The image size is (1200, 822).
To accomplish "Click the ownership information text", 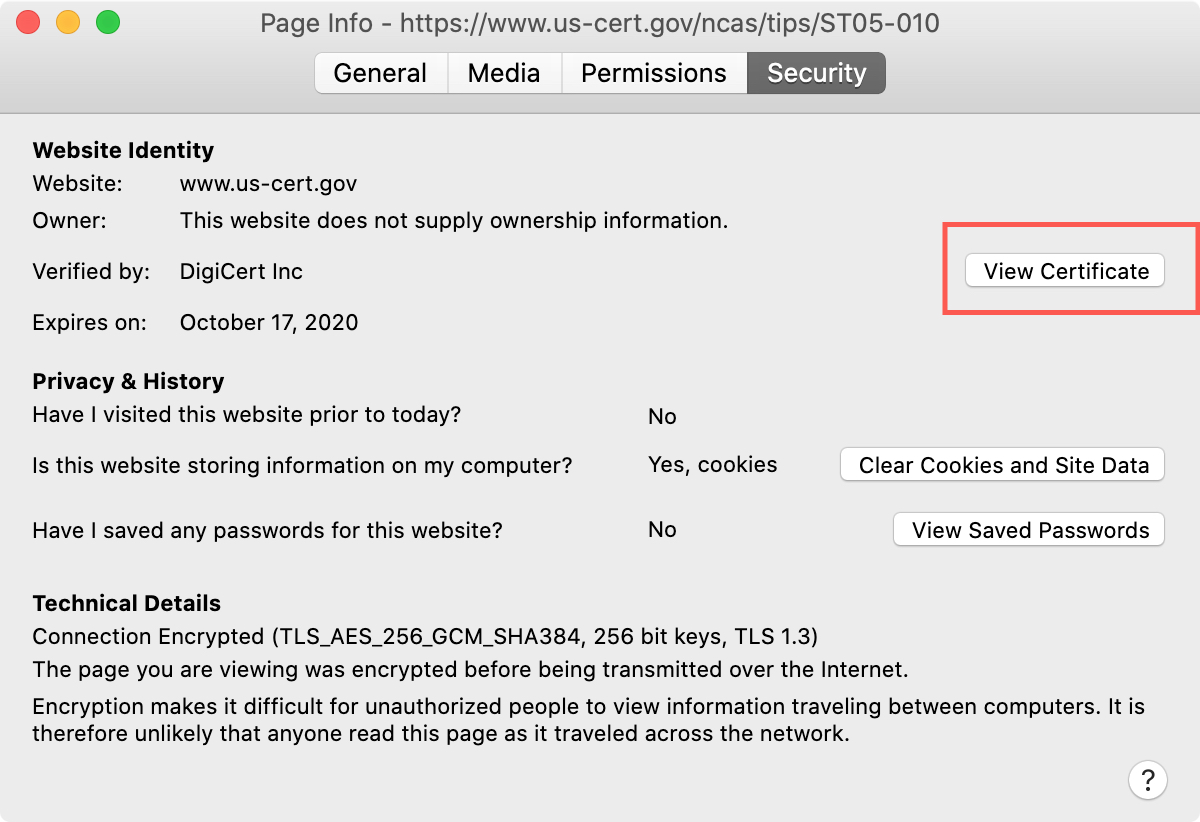I will tap(454, 220).
